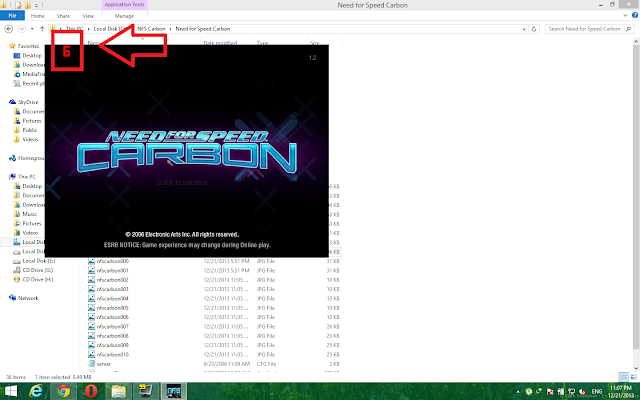Open Explorer Help question mark icon

[x=635, y=16]
